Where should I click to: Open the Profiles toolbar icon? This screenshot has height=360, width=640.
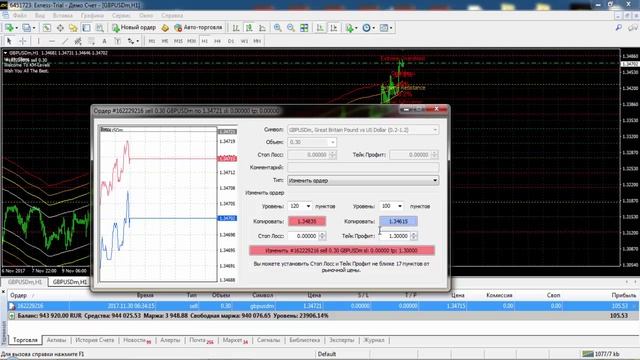[x=27, y=28]
